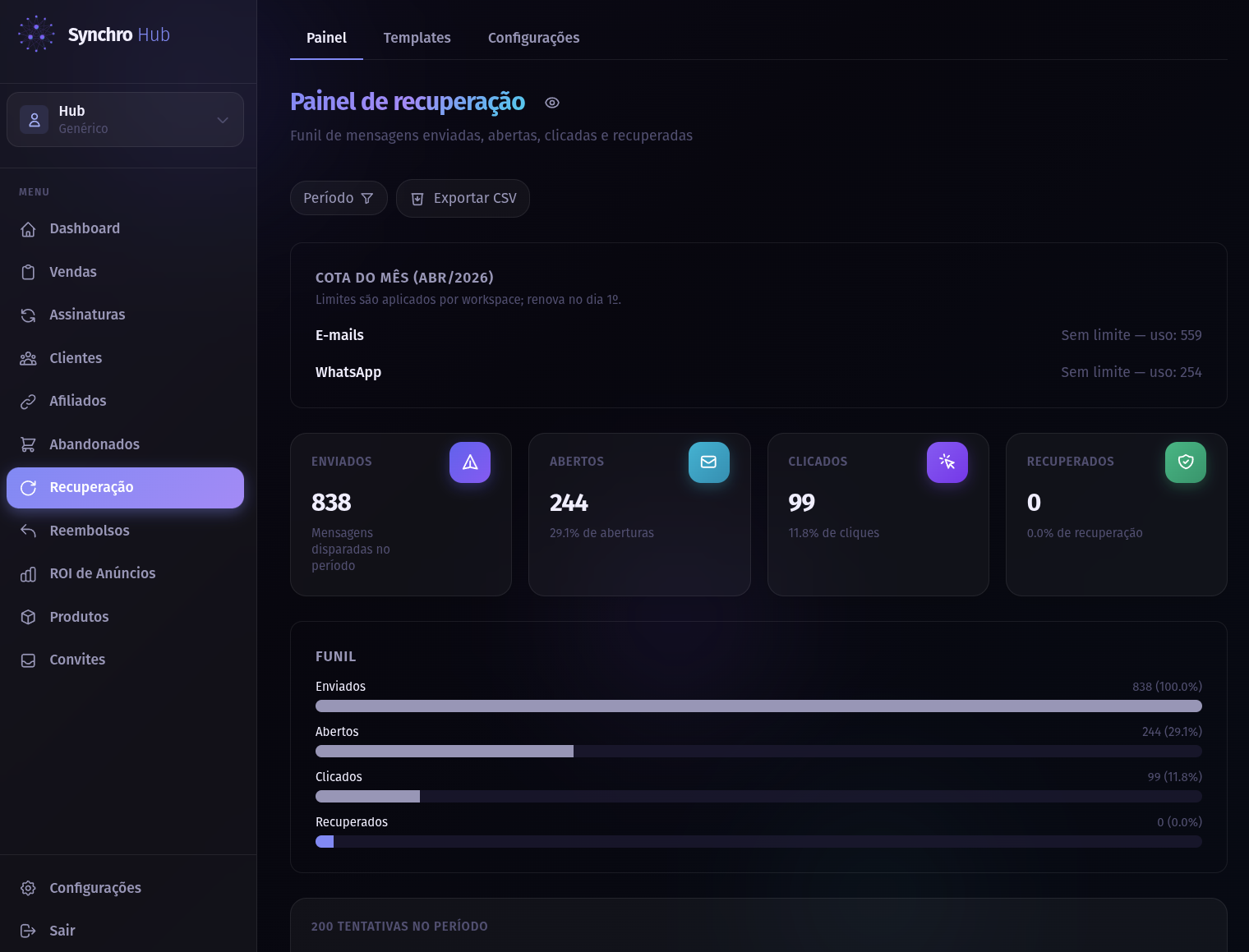Screen dimensions: 1249x952
Task: Switch to the Templates tab
Action: (417, 38)
